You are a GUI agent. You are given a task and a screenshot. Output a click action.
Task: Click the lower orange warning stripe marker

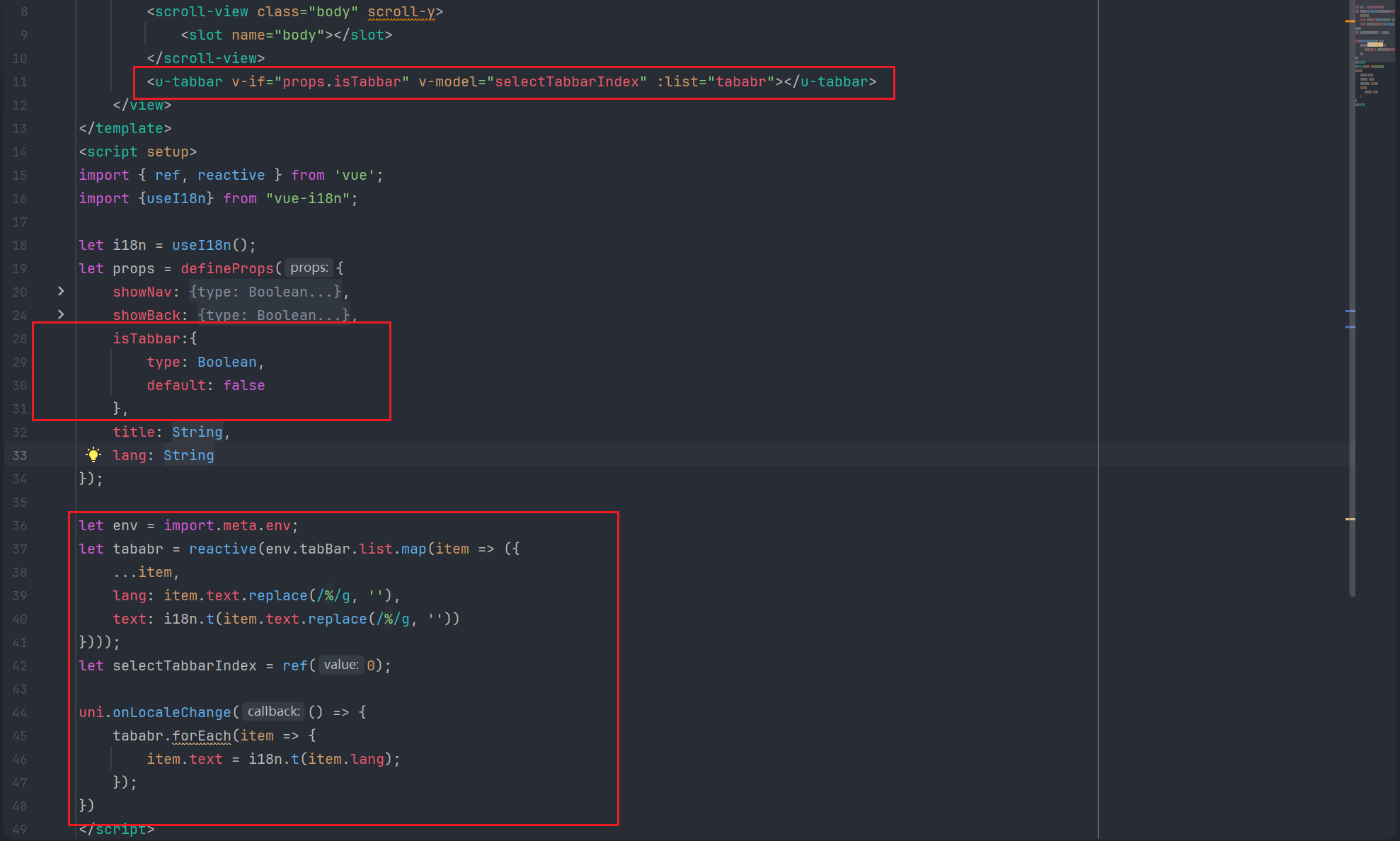click(1350, 519)
